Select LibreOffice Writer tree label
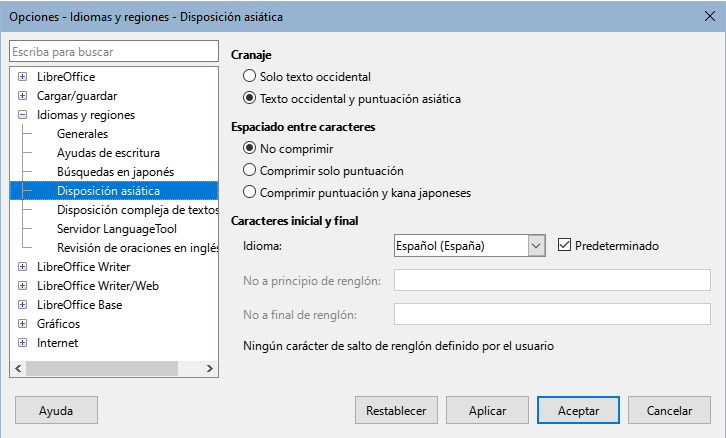This screenshot has height=438, width=726. click(x=84, y=267)
